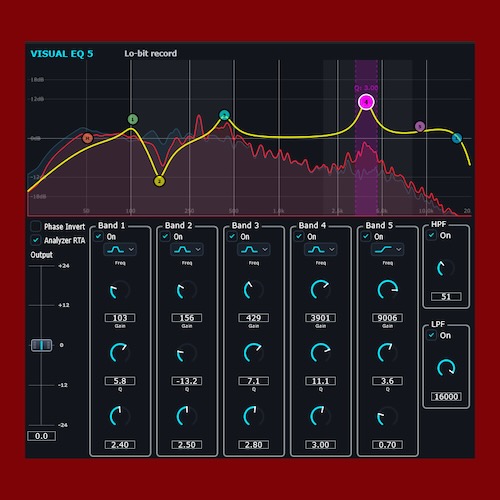Open the Band 5 shelf shape dropdown
The image size is (500, 500).
[387, 249]
